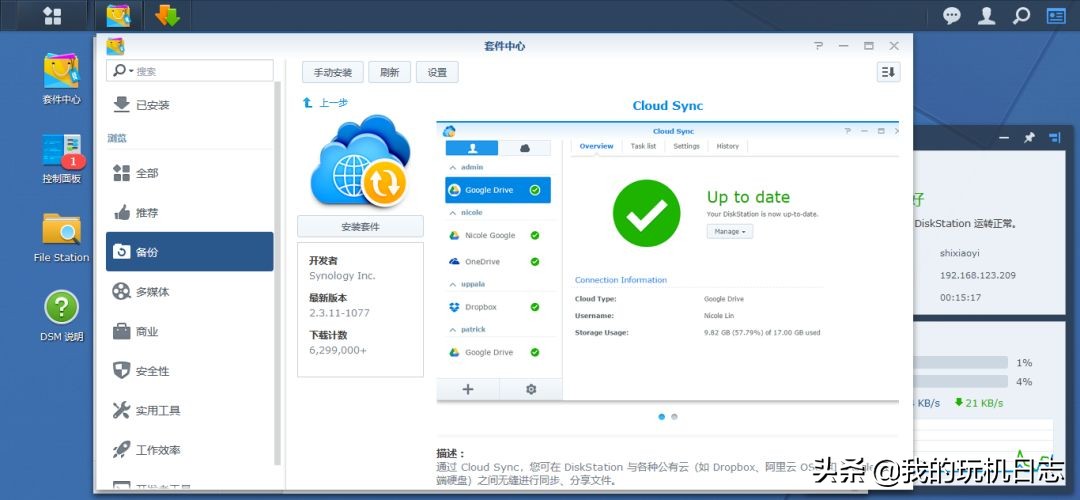Click the sidebar vertical scrollbar
Image resolution: width=1080 pixels, height=500 pixels.
coord(278,272)
